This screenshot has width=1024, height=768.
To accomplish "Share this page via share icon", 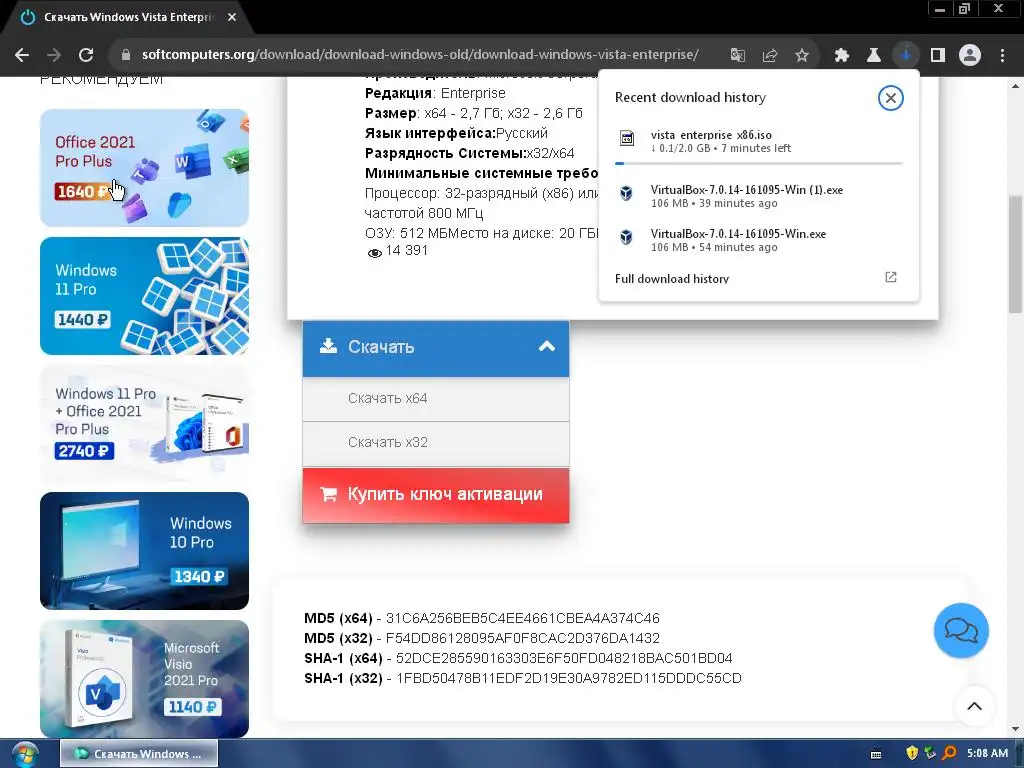I will (770, 55).
